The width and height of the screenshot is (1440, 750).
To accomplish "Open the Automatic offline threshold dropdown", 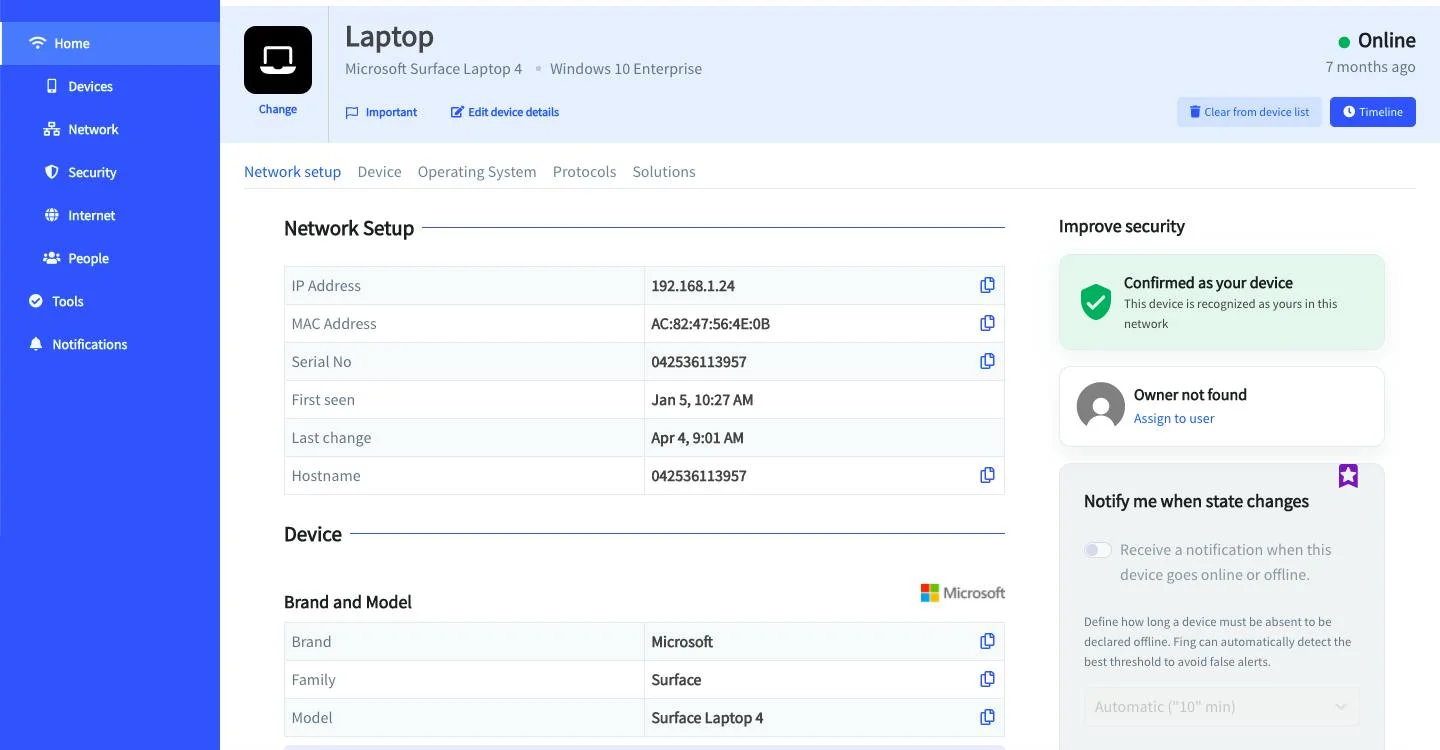I will click(1222, 706).
